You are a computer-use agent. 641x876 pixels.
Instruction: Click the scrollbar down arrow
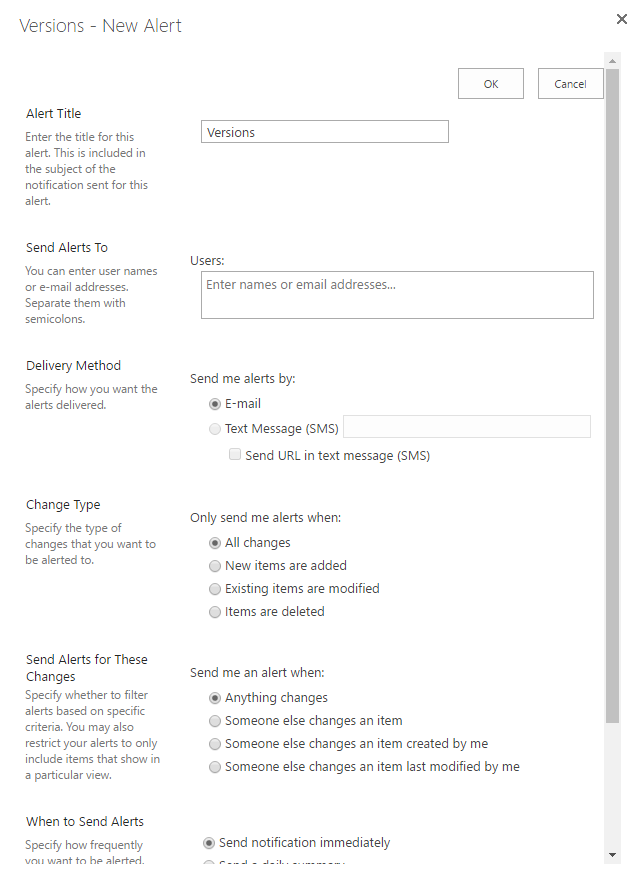[612, 855]
